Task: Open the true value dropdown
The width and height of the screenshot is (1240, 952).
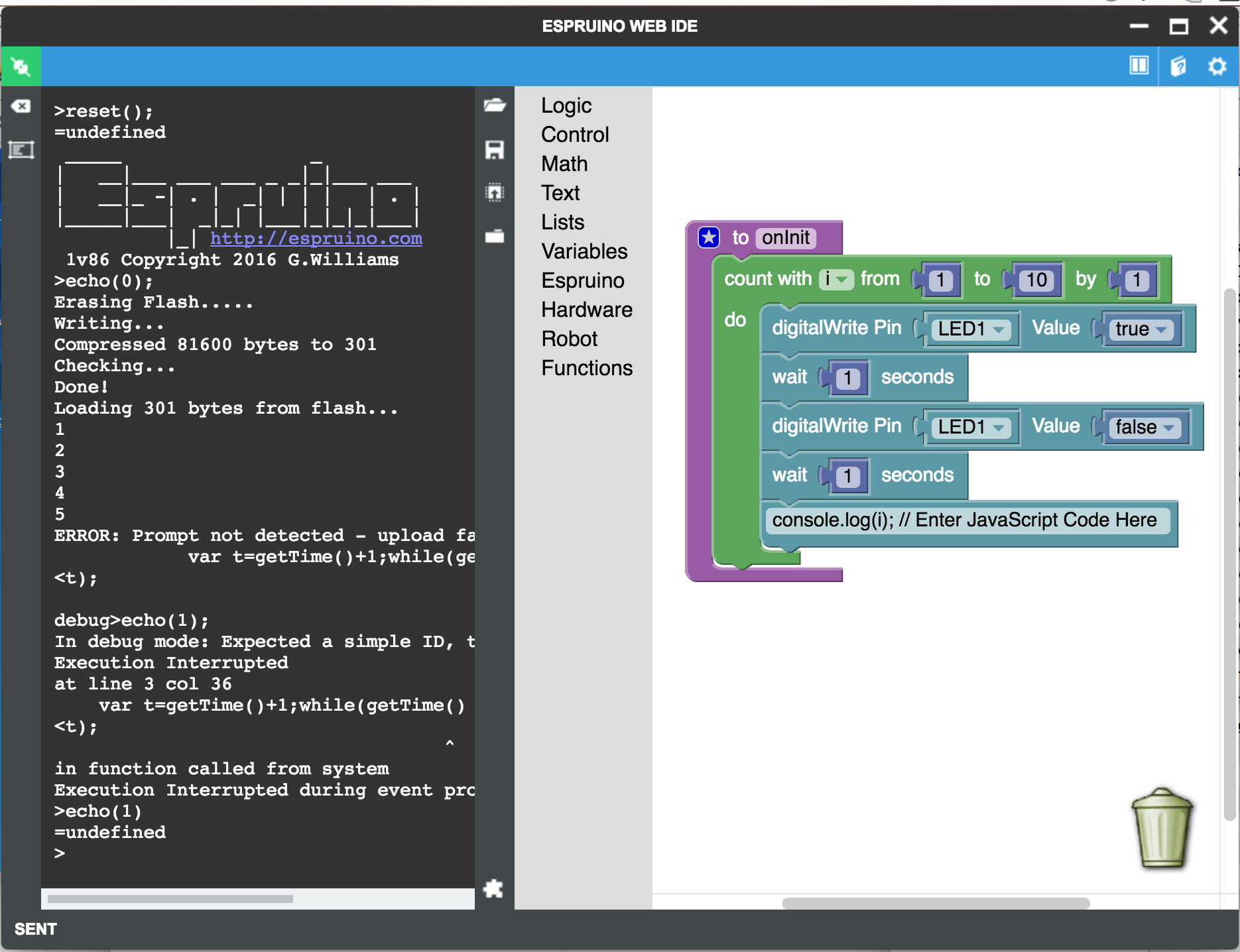Action: tap(1141, 329)
